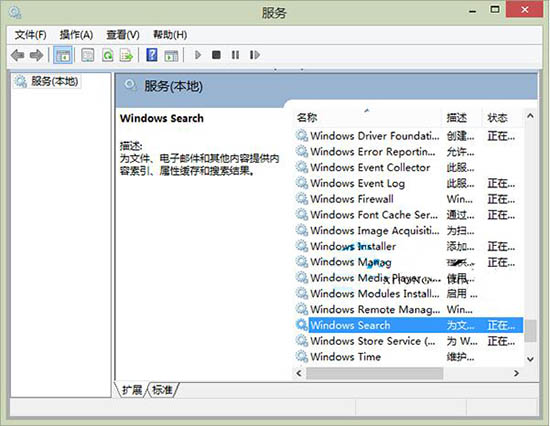Image resolution: width=550 pixels, height=426 pixels.
Task: Click gear icon of Windows Time row
Action: click(302, 357)
